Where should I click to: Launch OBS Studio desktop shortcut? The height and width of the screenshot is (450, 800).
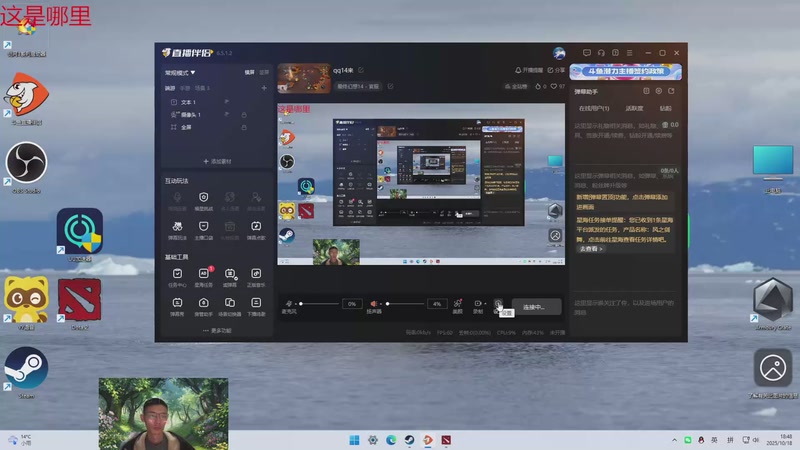point(26,167)
